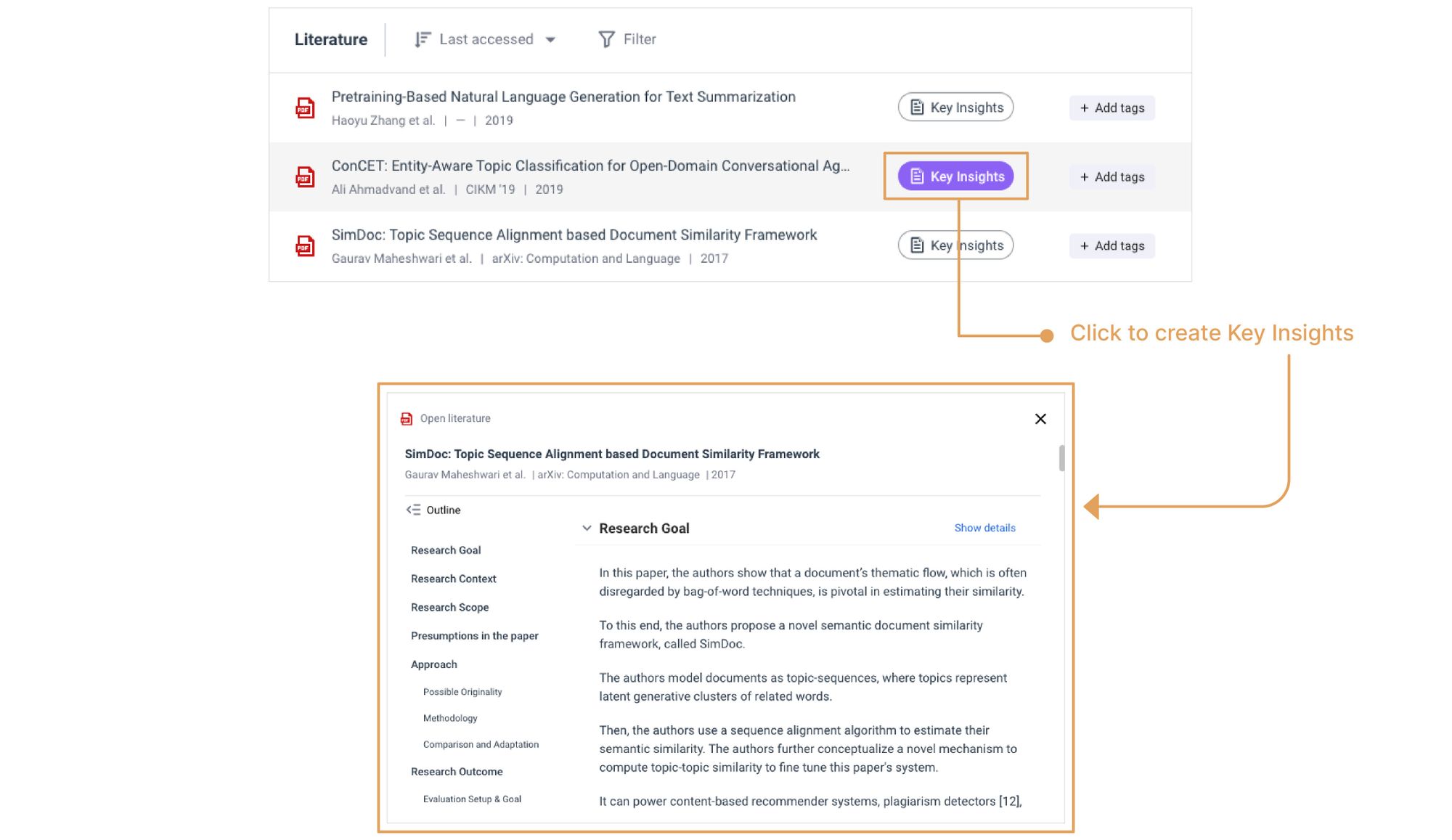Select Evaluation Setup & Goal outline sub-item

472,799
